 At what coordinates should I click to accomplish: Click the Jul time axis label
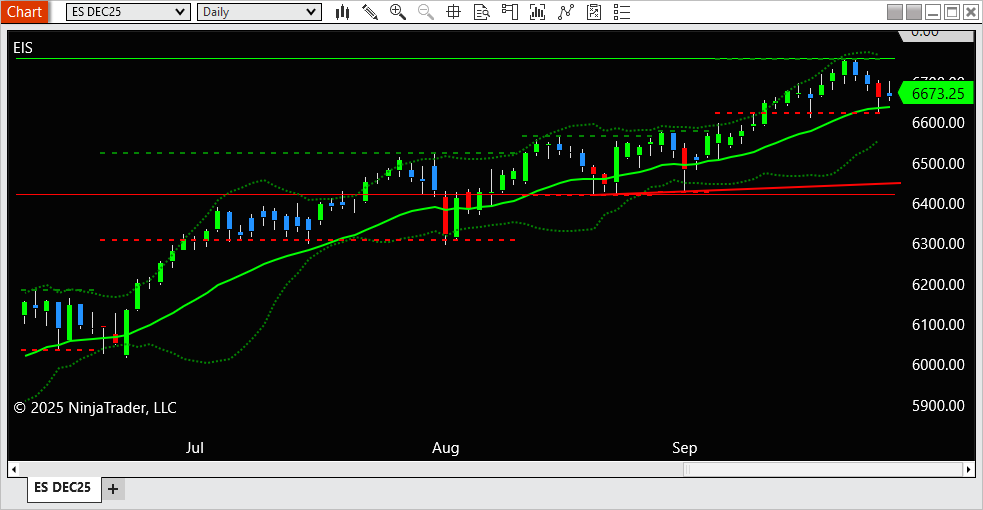(x=194, y=448)
